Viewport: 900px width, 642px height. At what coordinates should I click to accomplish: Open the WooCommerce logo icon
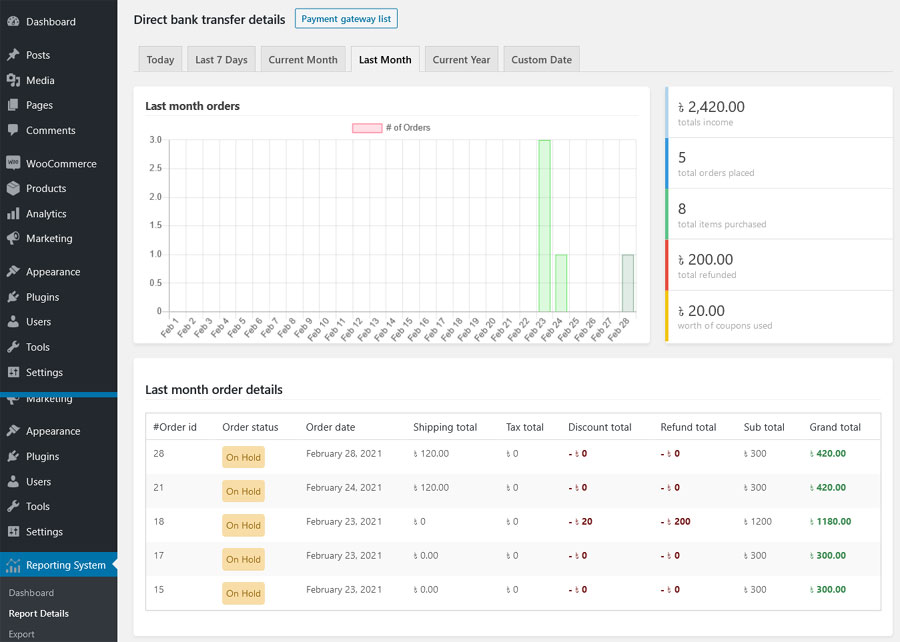[x=13, y=164]
